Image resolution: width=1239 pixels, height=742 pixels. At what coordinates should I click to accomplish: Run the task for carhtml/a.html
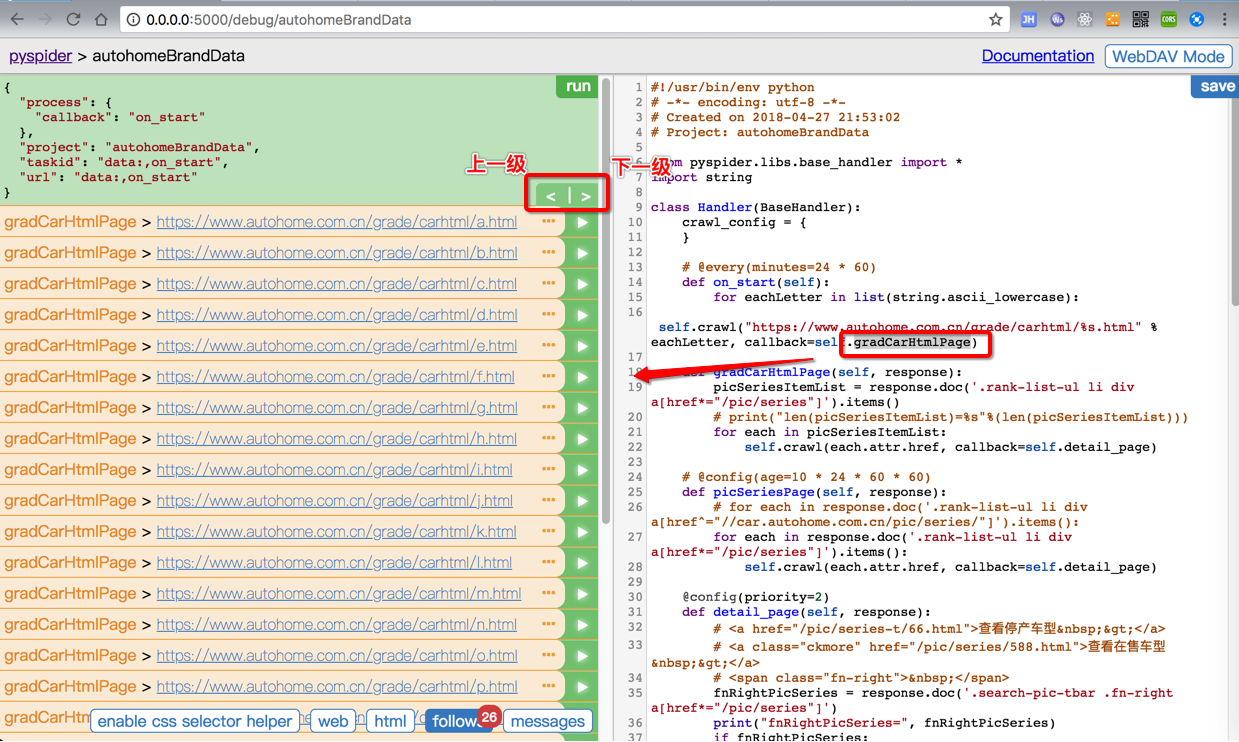tap(582, 222)
